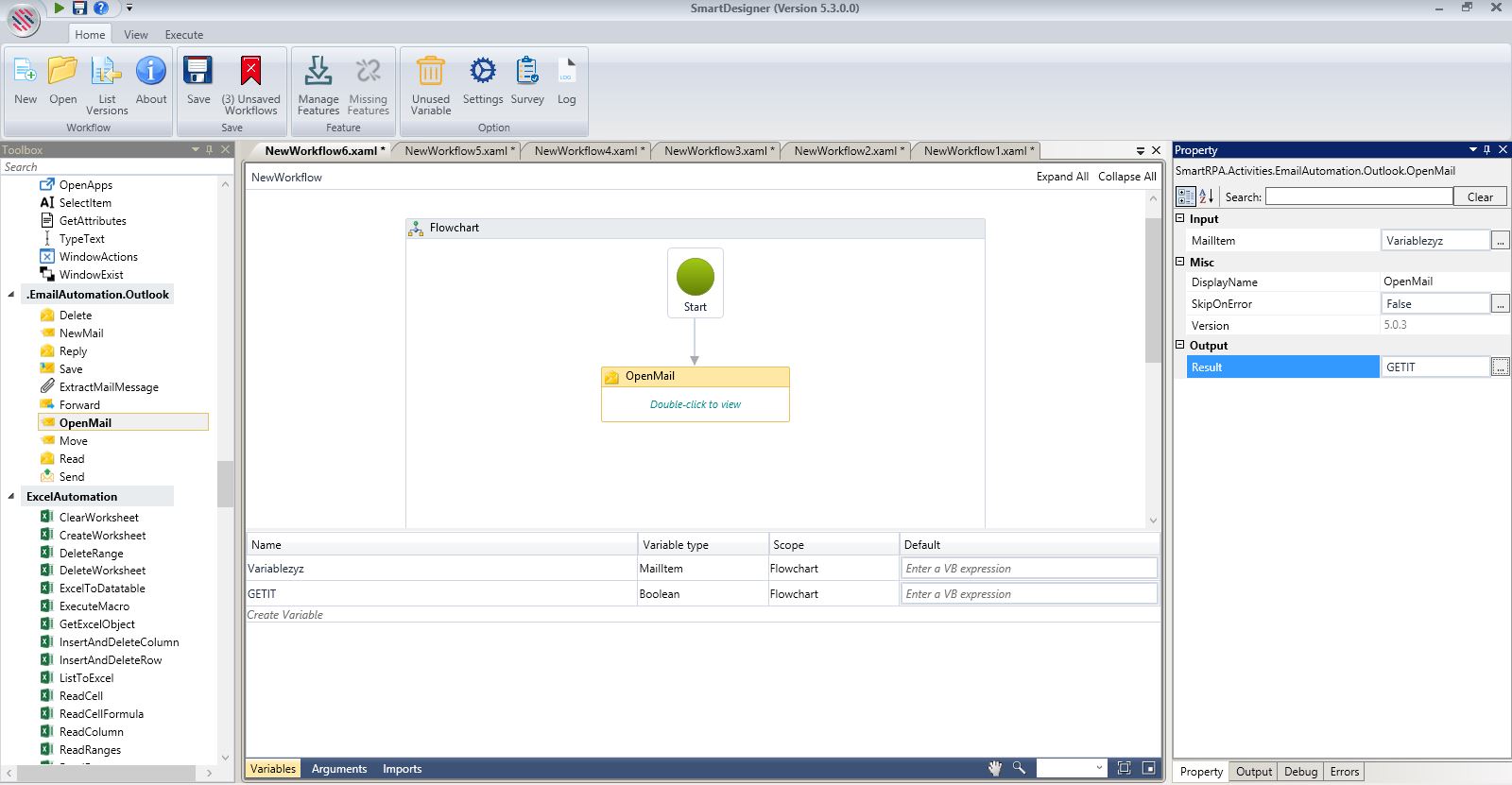Screen dimensions: 1512x785
Task: Open the NewWorkflow5.xaml tab
Action: tap(458, 150)
